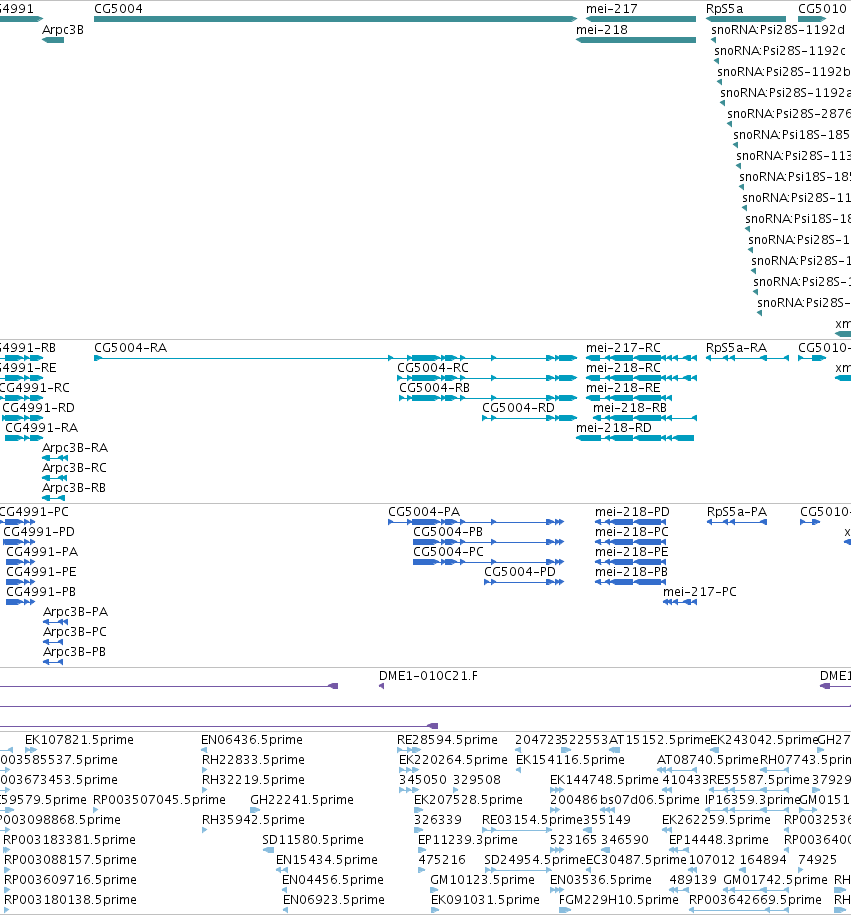
Task: Click EST EN06436.5prime
Action: 252,739
